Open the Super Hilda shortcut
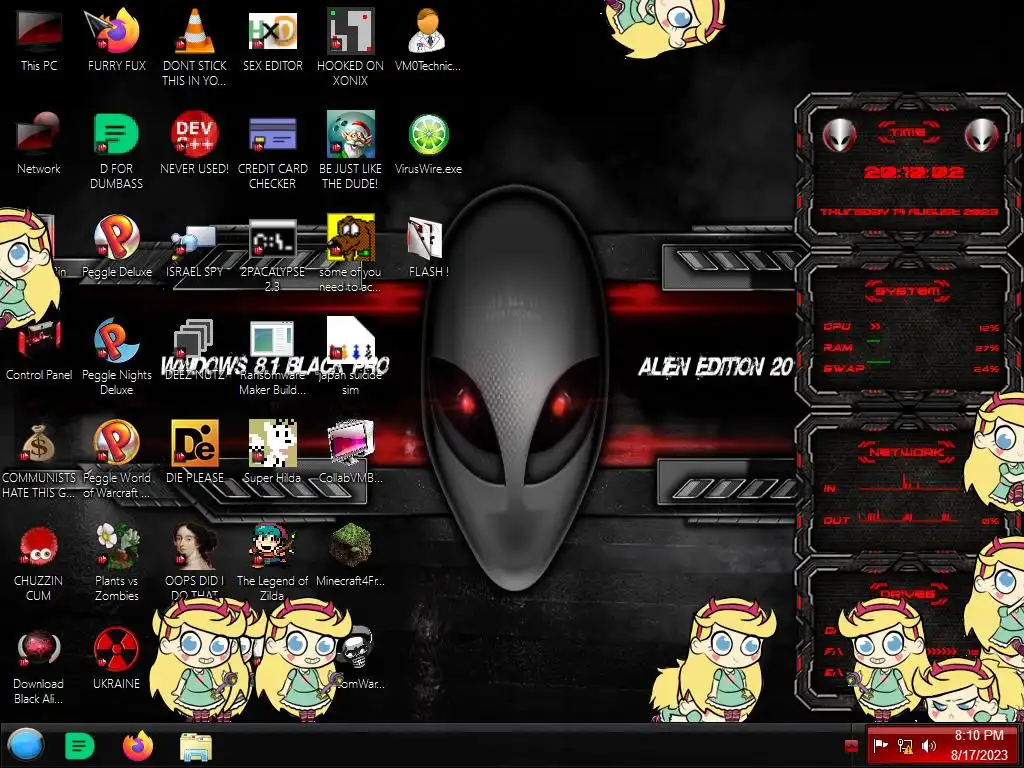Image resolution: width=1024 pixels, height=768 pixels. pos(272,443)
